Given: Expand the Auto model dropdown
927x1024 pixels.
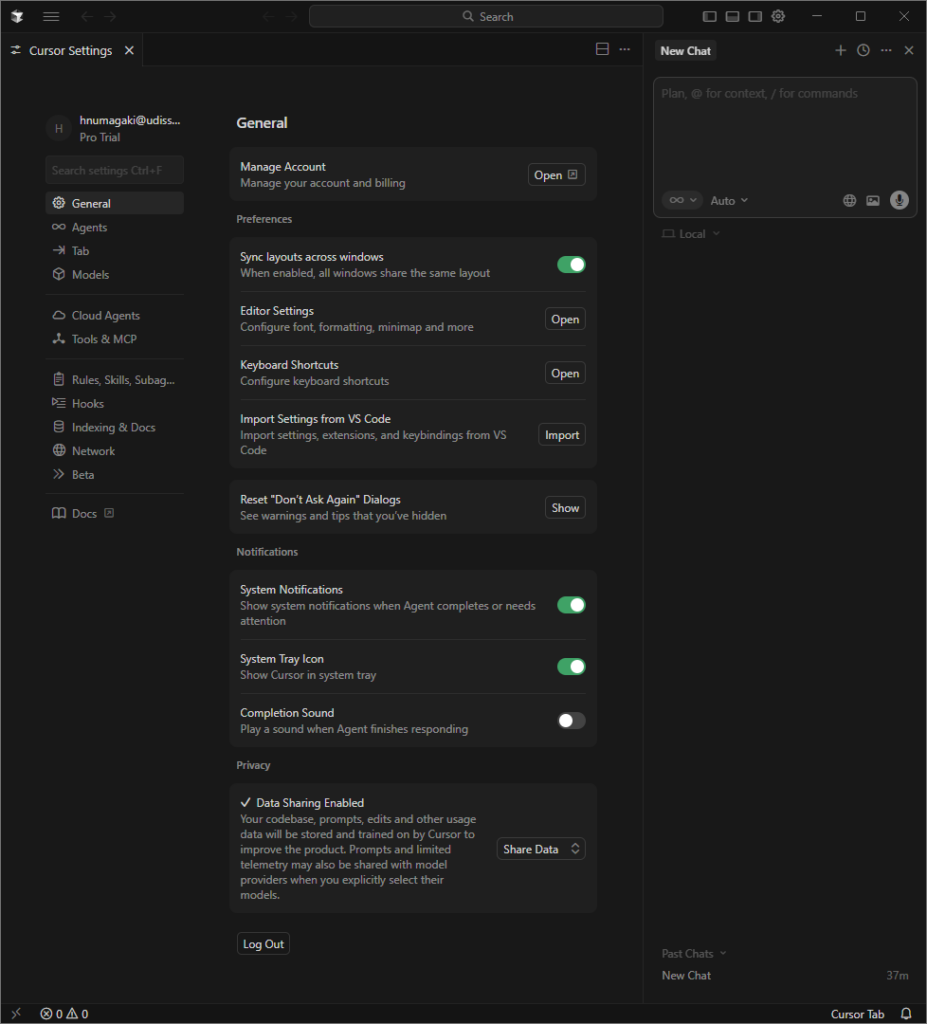Looking at the screenshot, I should 729,200.
